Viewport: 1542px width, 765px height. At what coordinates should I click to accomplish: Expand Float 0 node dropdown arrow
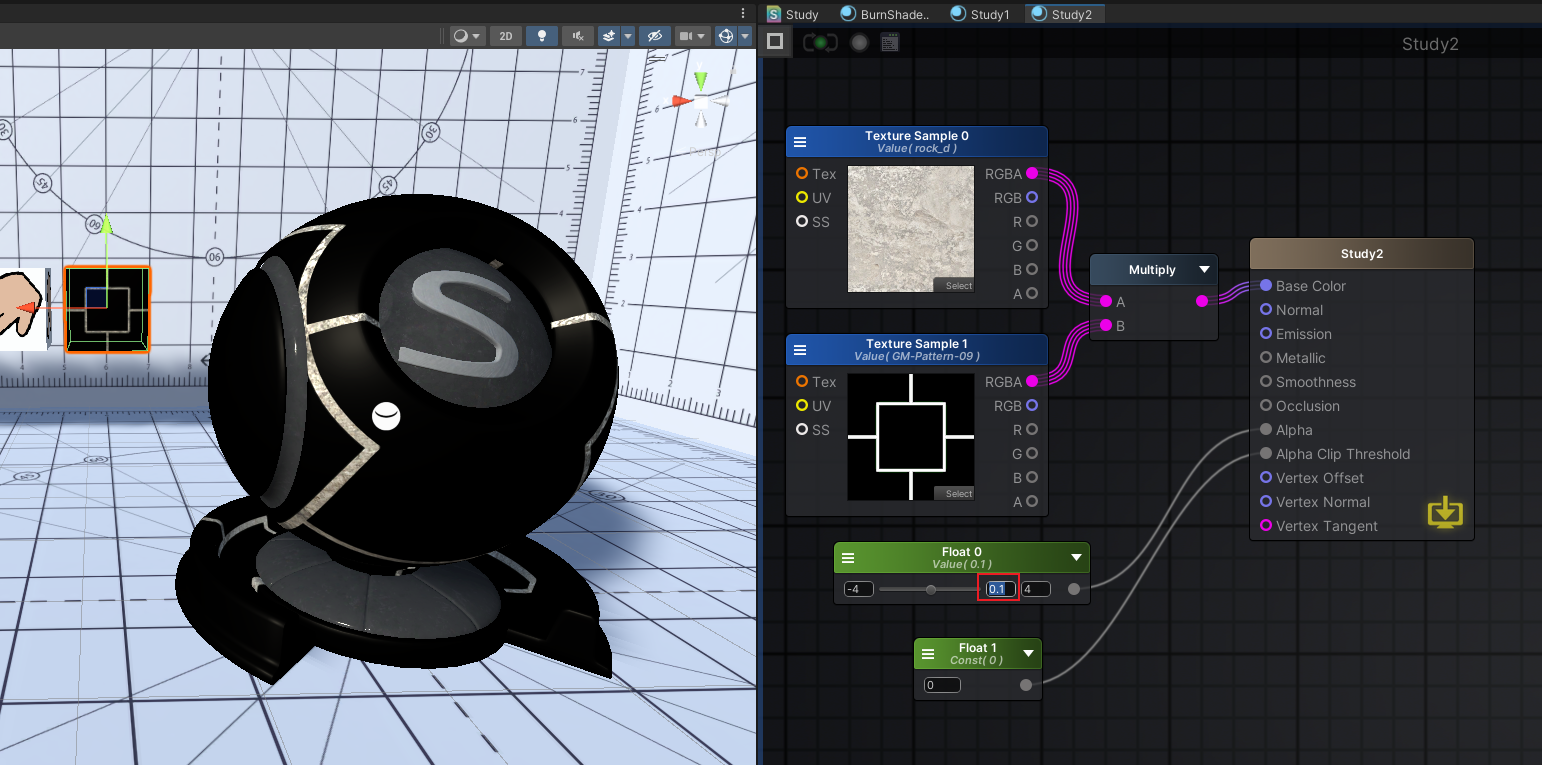(x=1076, y=558)
